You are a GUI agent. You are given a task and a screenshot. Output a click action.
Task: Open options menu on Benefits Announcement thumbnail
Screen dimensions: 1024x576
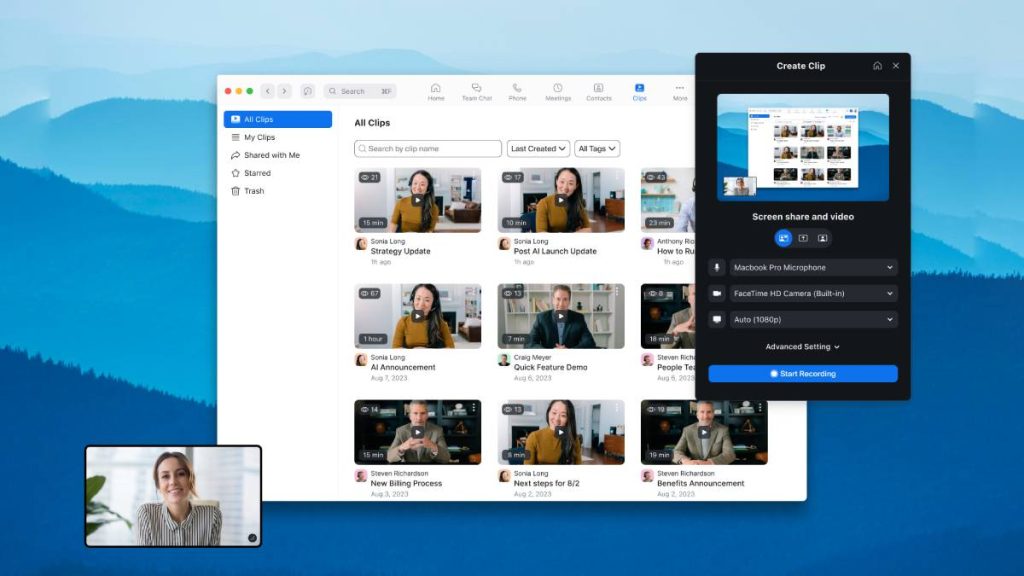pyautogui.click(x=760, y=408)
